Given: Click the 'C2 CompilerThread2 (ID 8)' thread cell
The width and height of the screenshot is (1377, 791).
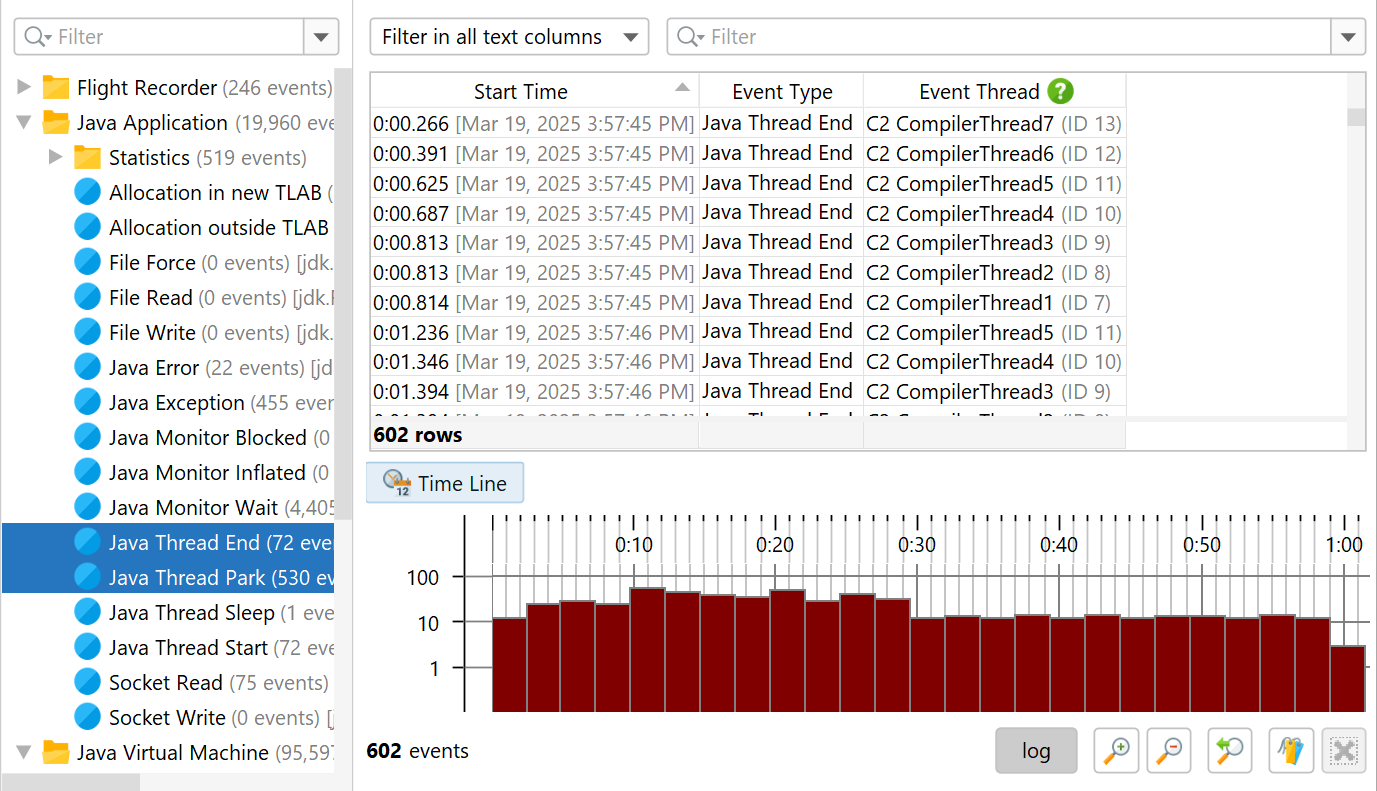Looking at the screenshot, I should (995, 272).
